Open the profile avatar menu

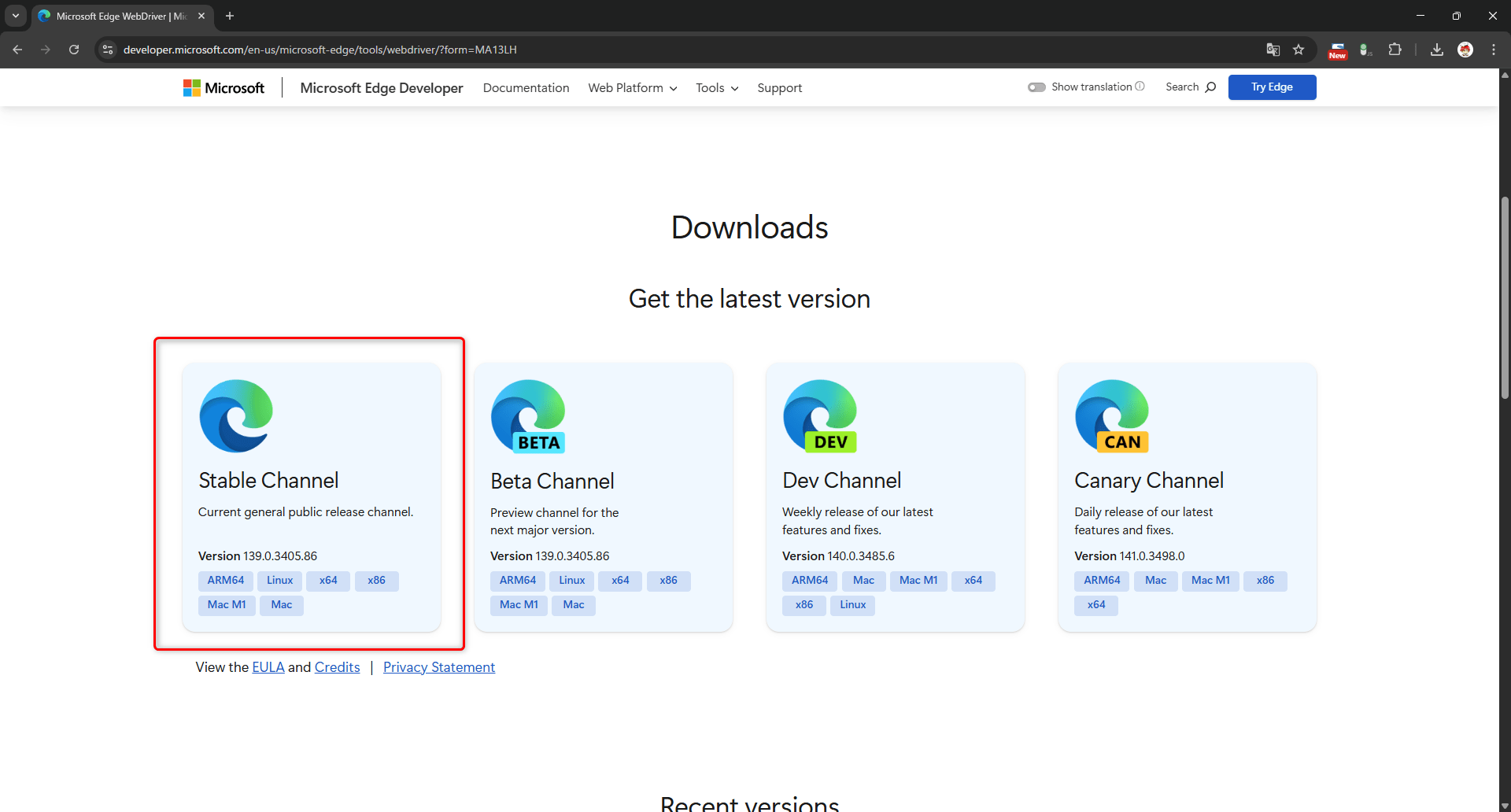1465,50
